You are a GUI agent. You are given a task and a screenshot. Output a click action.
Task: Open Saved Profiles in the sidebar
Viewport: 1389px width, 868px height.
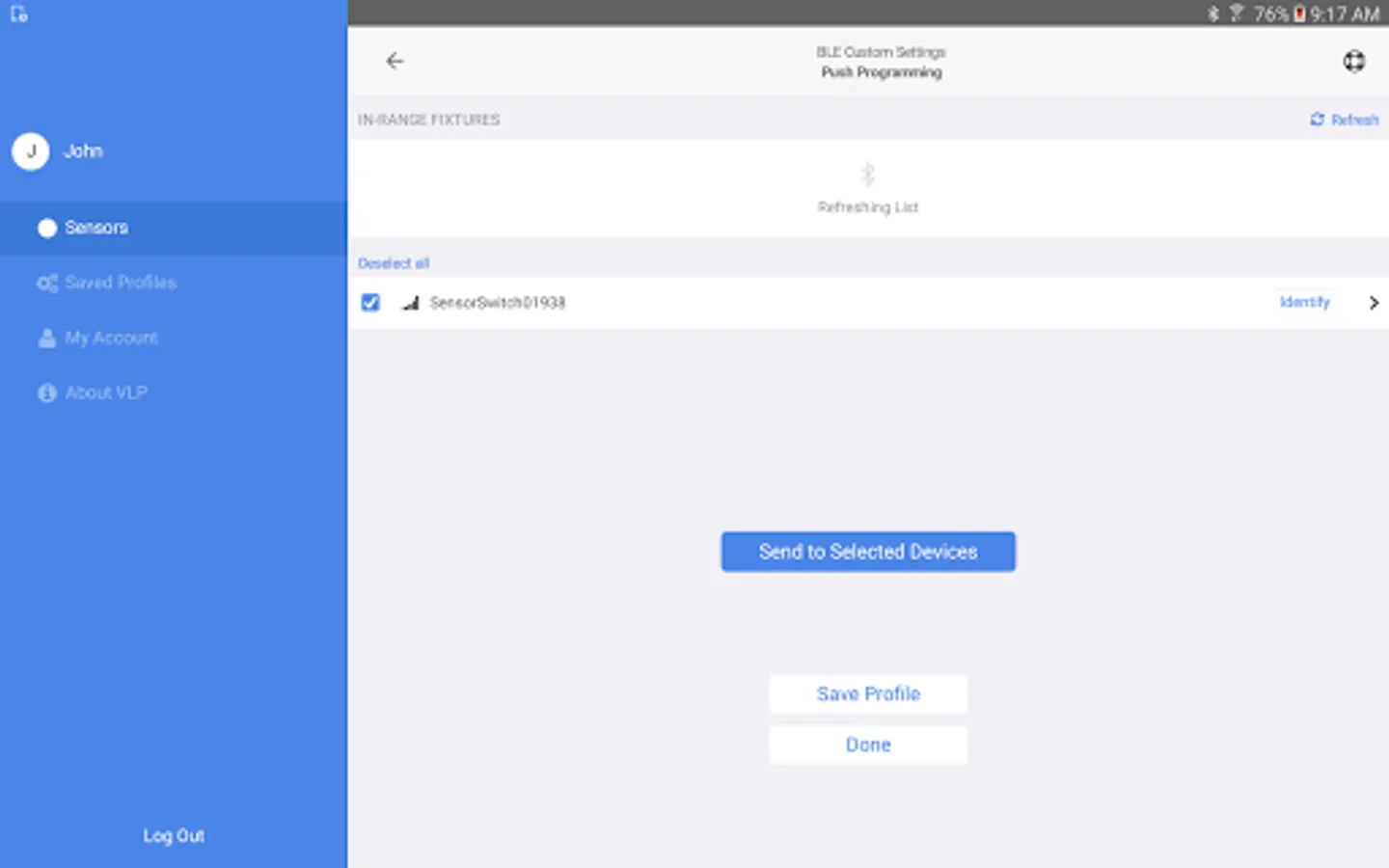(x=174, y=283)
